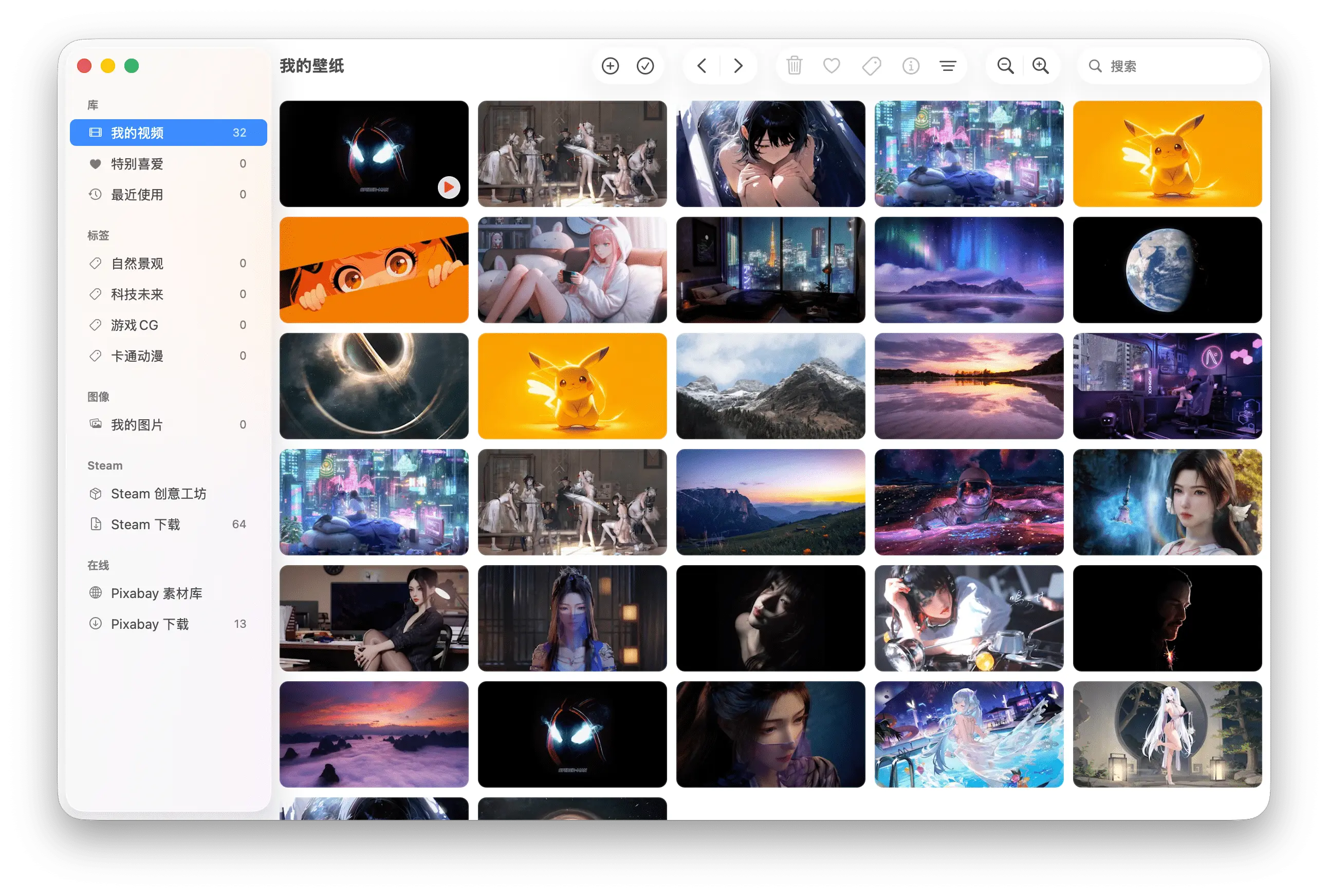Click the film icon beside 我的视频
The height and width of the screenshot is (896, 1328).
(x=96, y=133)
